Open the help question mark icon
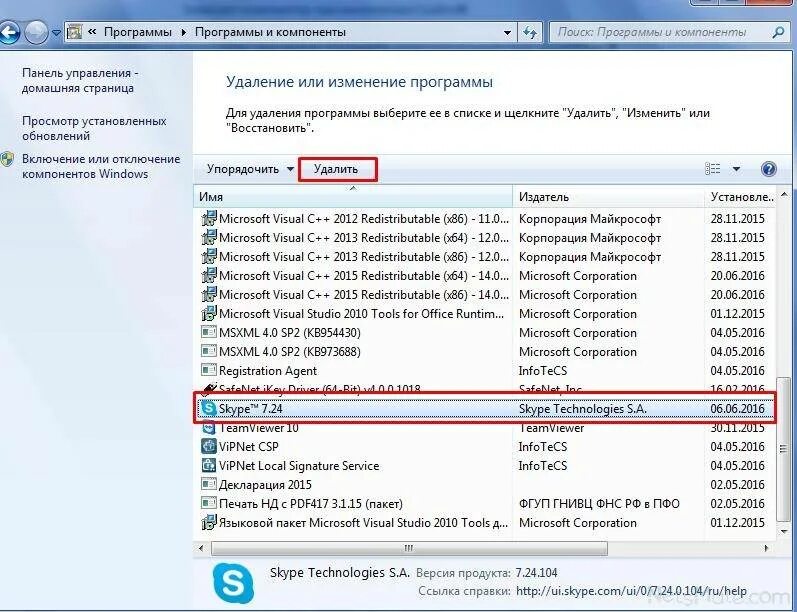Image resolution: width=797 pixels, height=612 pixels. pos(769,169)
